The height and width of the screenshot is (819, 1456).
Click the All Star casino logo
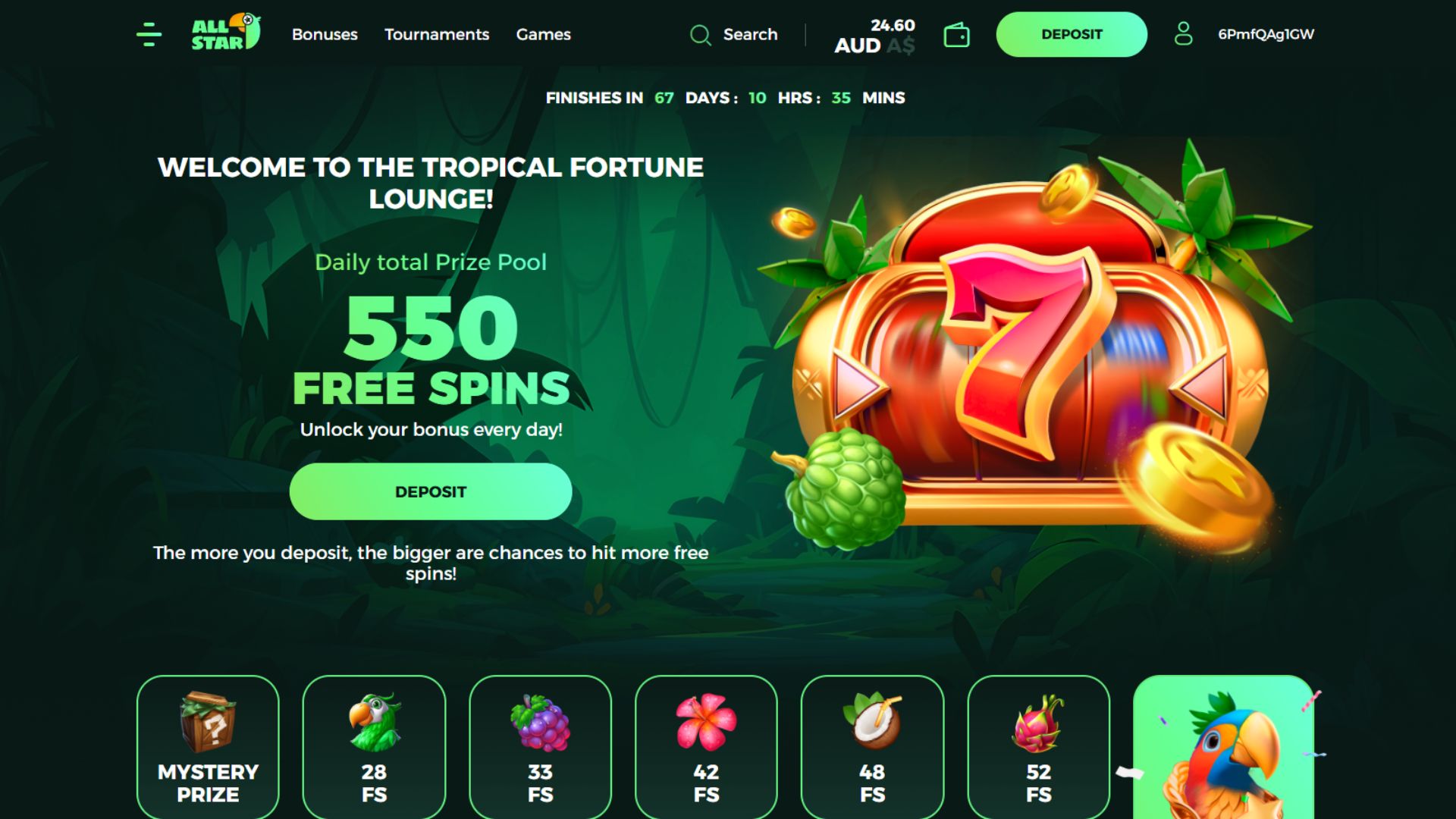coord(226,33)
